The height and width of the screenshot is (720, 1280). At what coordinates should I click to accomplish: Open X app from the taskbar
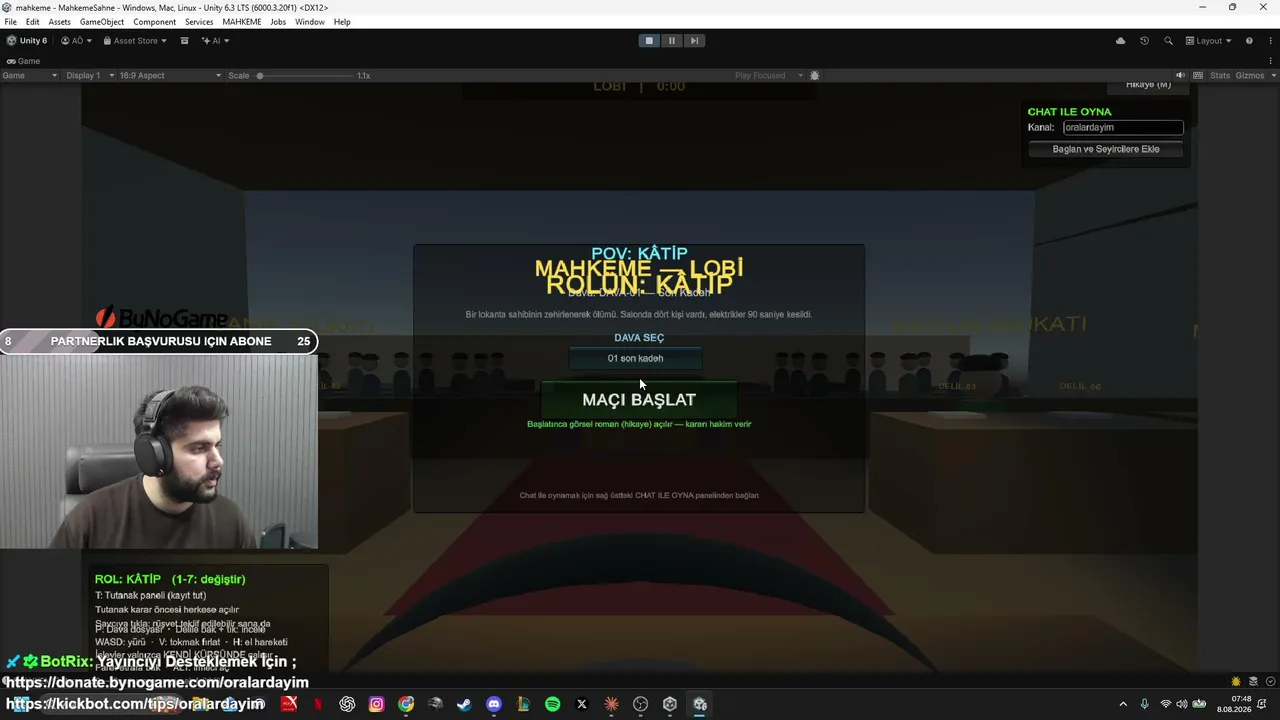point(582,704)
